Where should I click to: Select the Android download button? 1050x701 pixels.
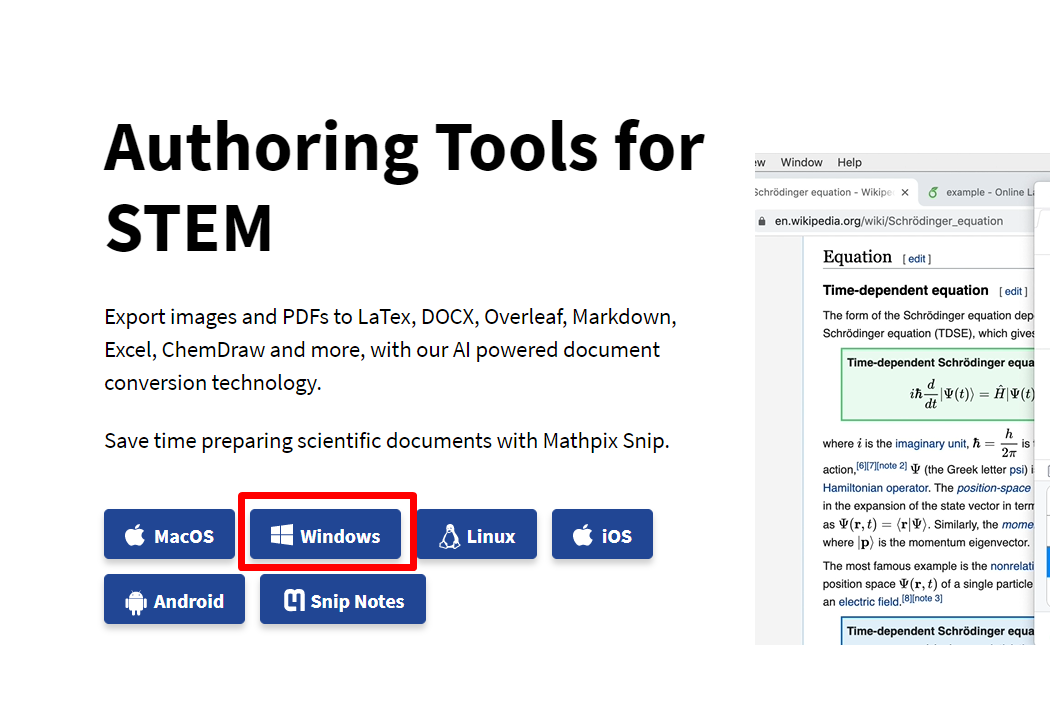click(174, 599)
